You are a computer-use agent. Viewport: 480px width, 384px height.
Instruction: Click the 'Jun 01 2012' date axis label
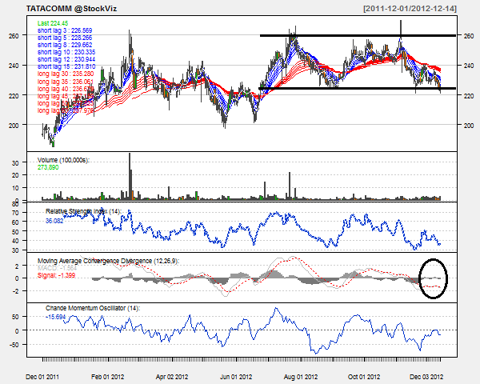coord(236,377)
